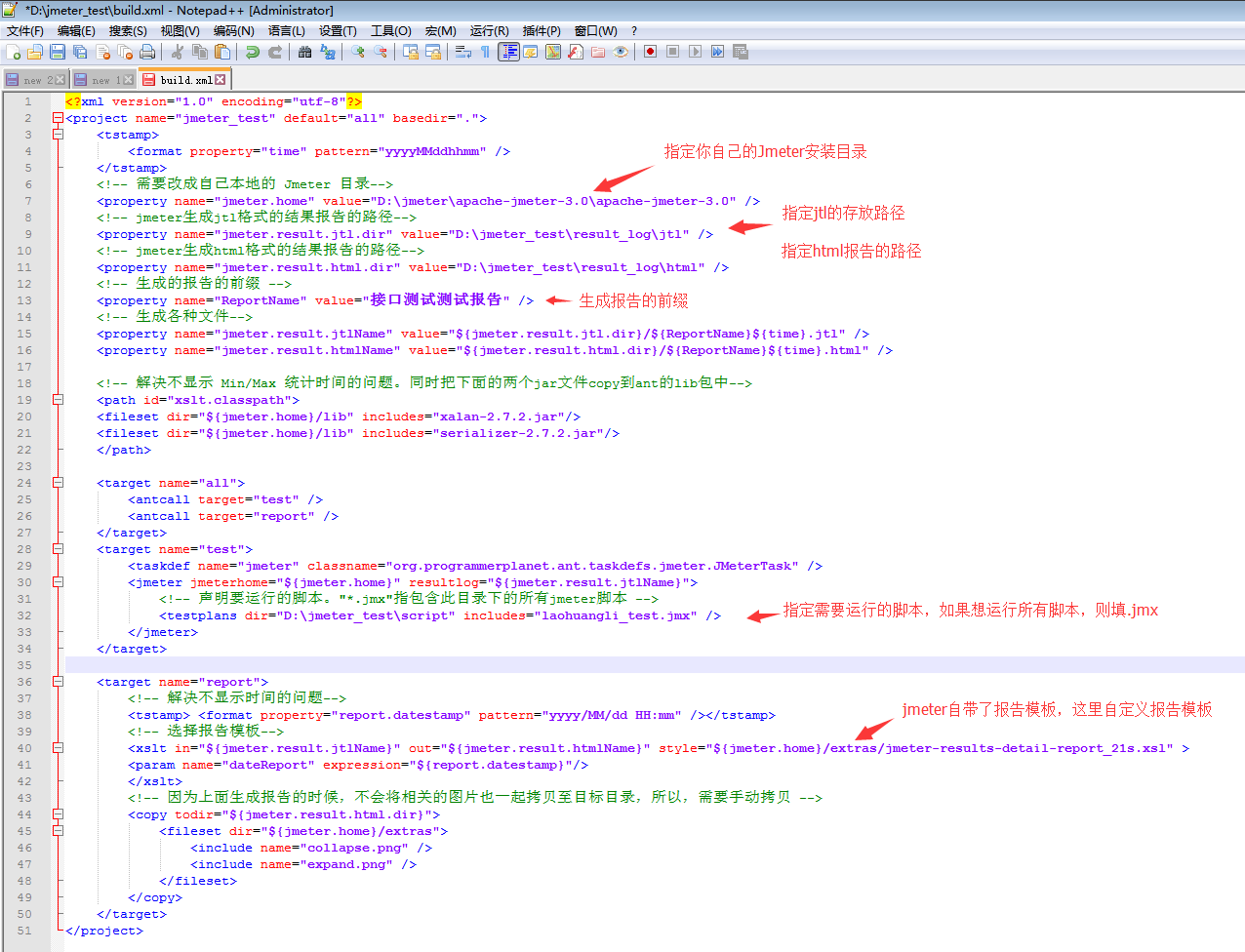The image size is (1245, 952).
Task: Click the Cut scissors icon
Action: pyautogui.click(x=177, y=52)
